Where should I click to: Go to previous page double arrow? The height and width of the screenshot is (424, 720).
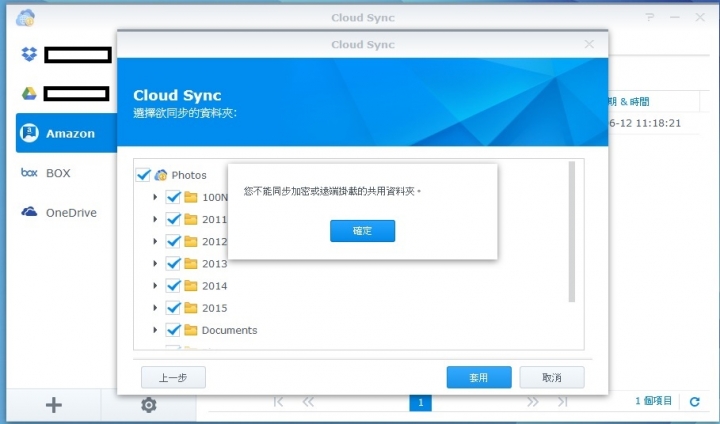[x=308, y=402]
